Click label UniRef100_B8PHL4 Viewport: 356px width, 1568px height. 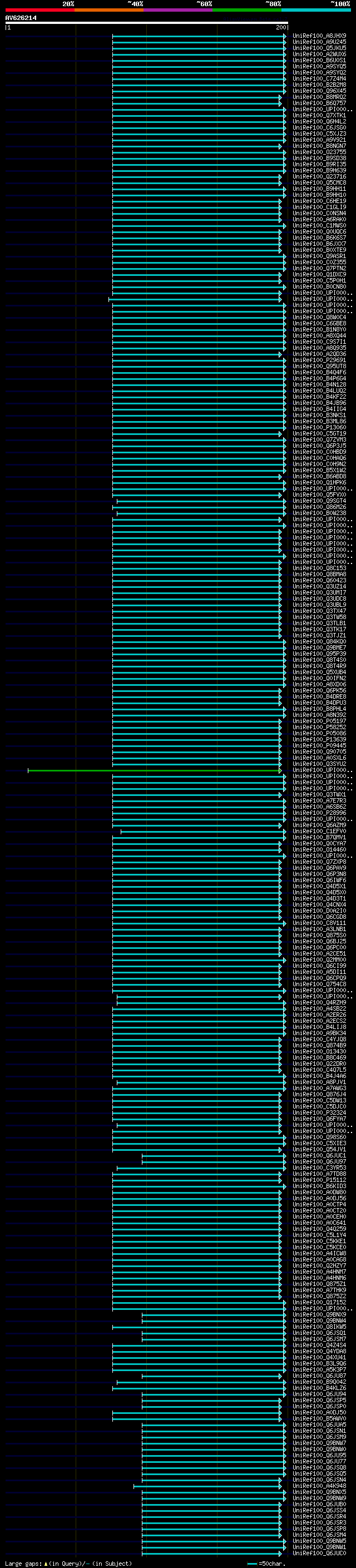coord(319,709)
